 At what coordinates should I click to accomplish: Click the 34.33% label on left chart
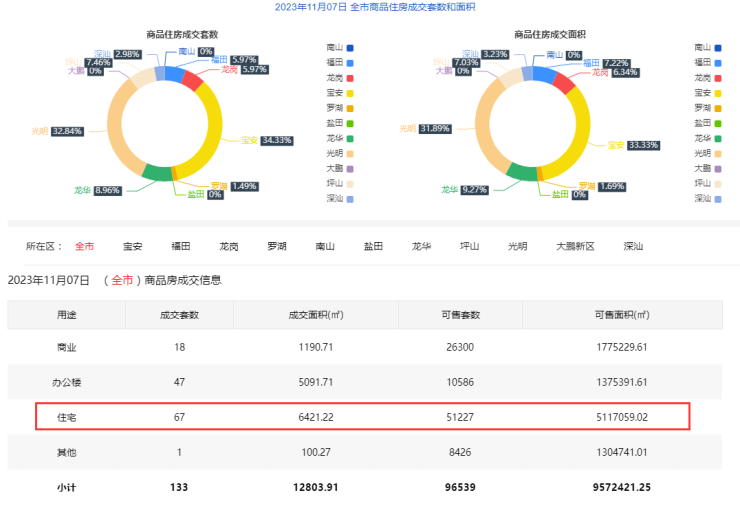pyautogui.click(x=274, y=140)
